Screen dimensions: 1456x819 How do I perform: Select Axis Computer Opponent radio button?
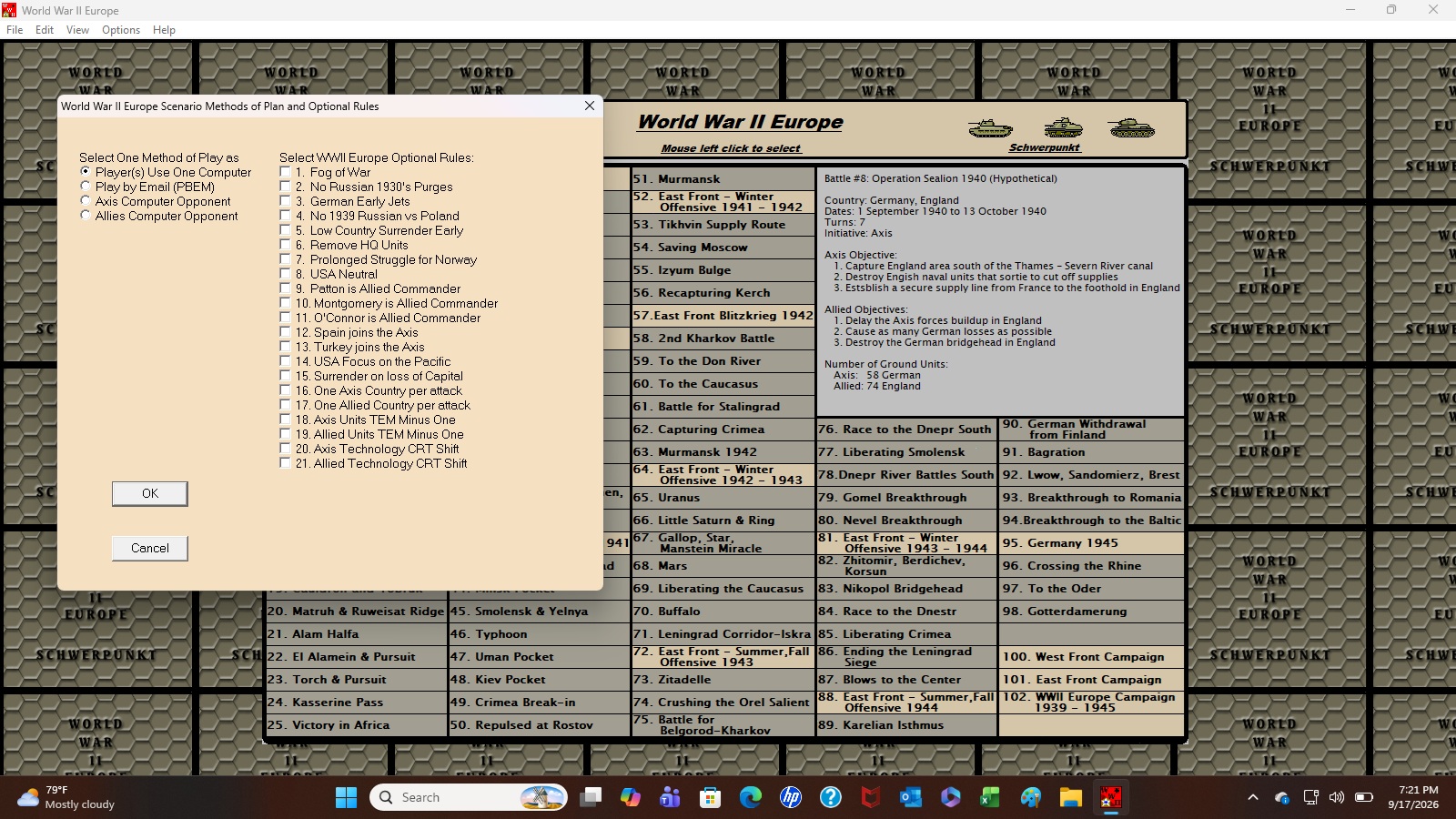click(86, 201)
